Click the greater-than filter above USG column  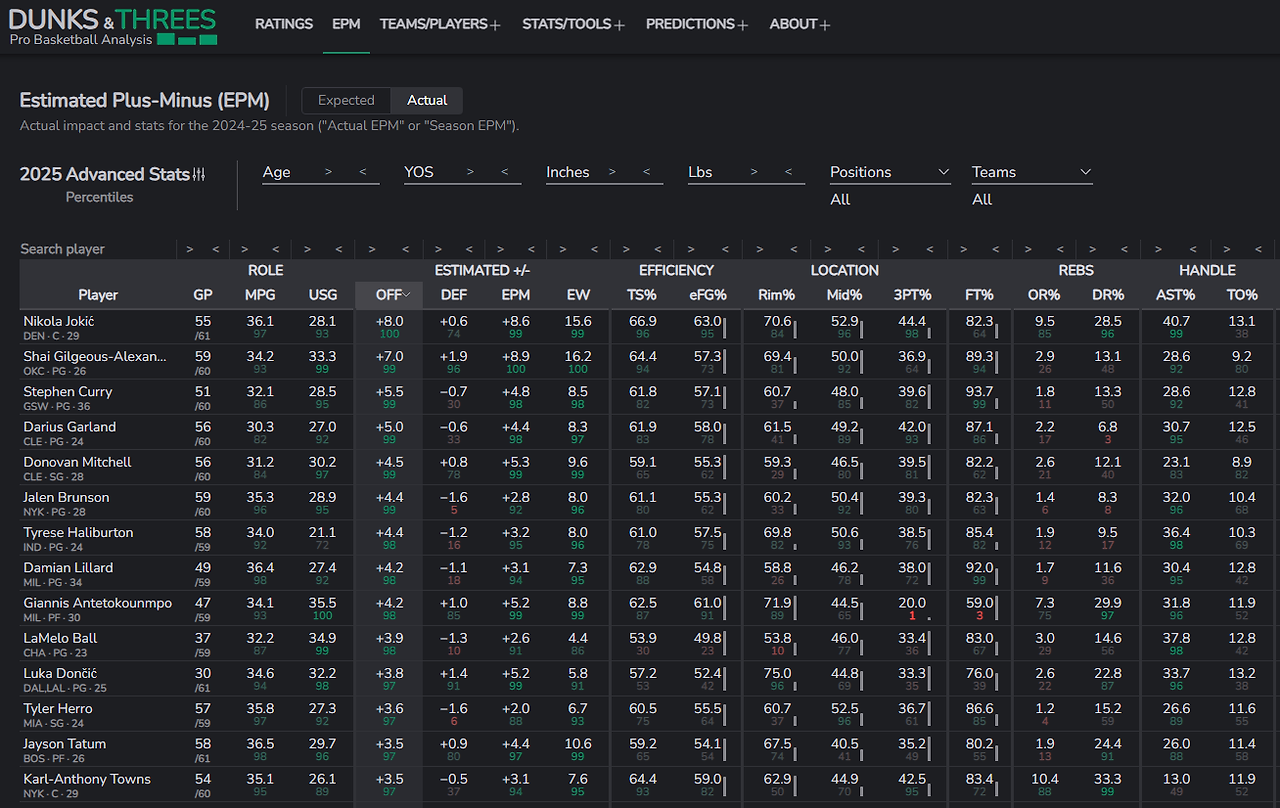[308, 249]
